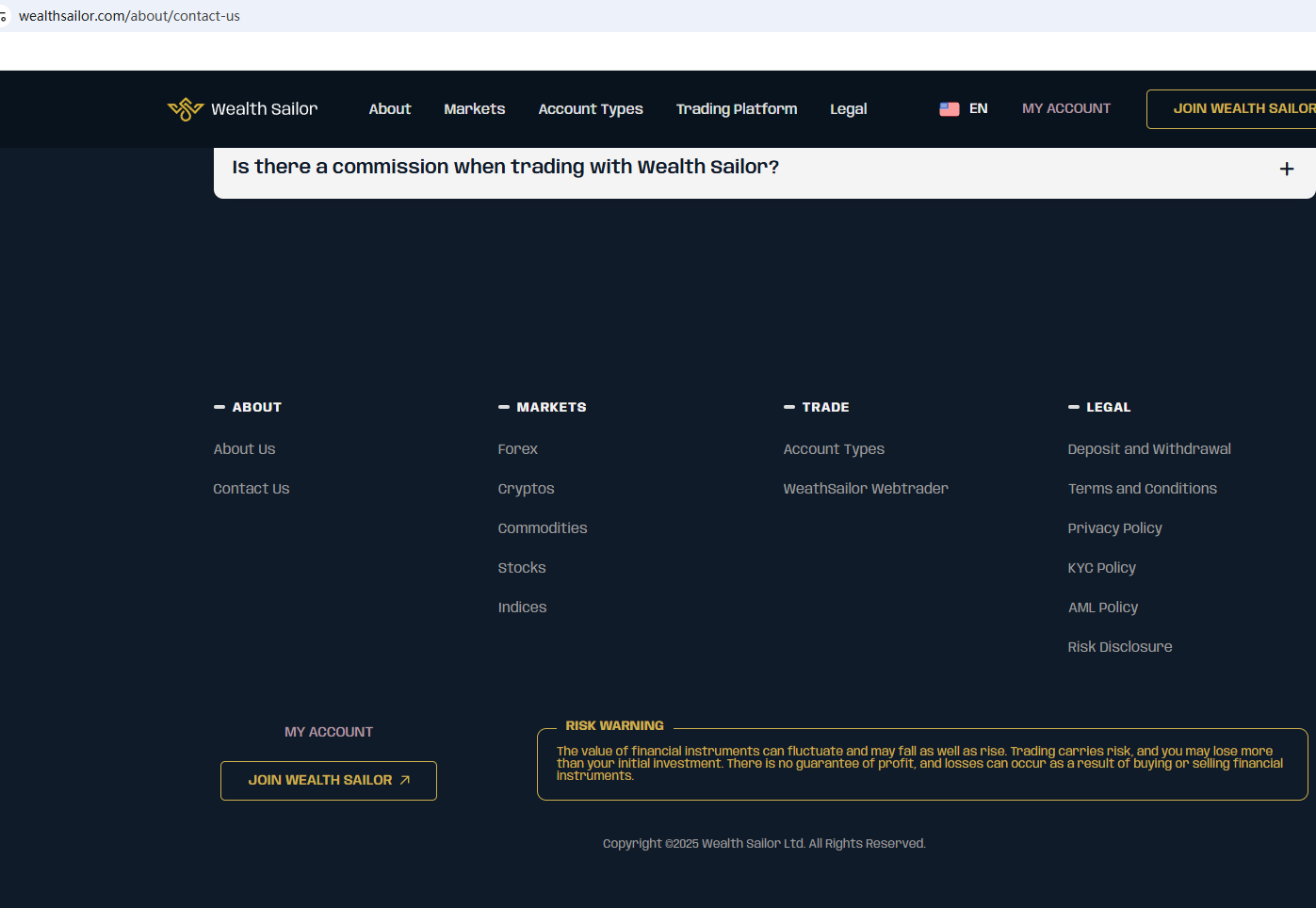Click the LEGAL footer column heading
Viewport: 1316px width, 908px height.
tap(1109, 407)
